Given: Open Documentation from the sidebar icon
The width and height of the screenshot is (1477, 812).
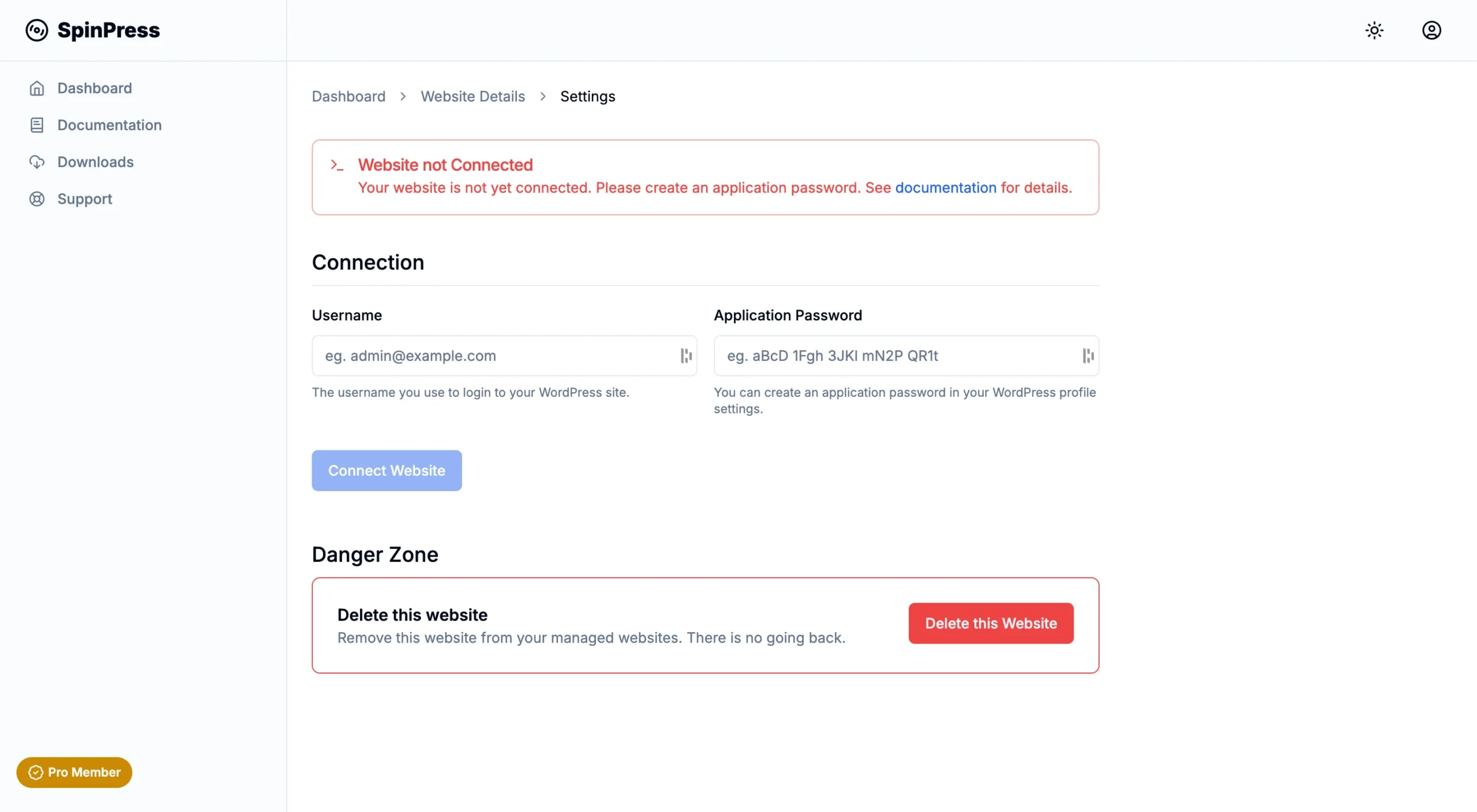Looking at the screenshot, I should pos(37,125).
